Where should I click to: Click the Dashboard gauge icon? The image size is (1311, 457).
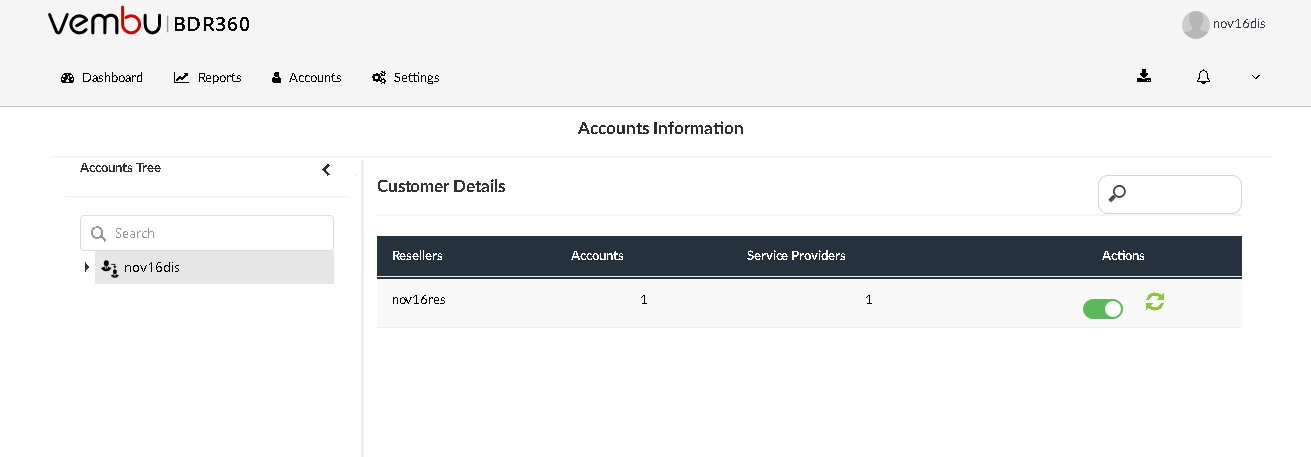(68, 78)
